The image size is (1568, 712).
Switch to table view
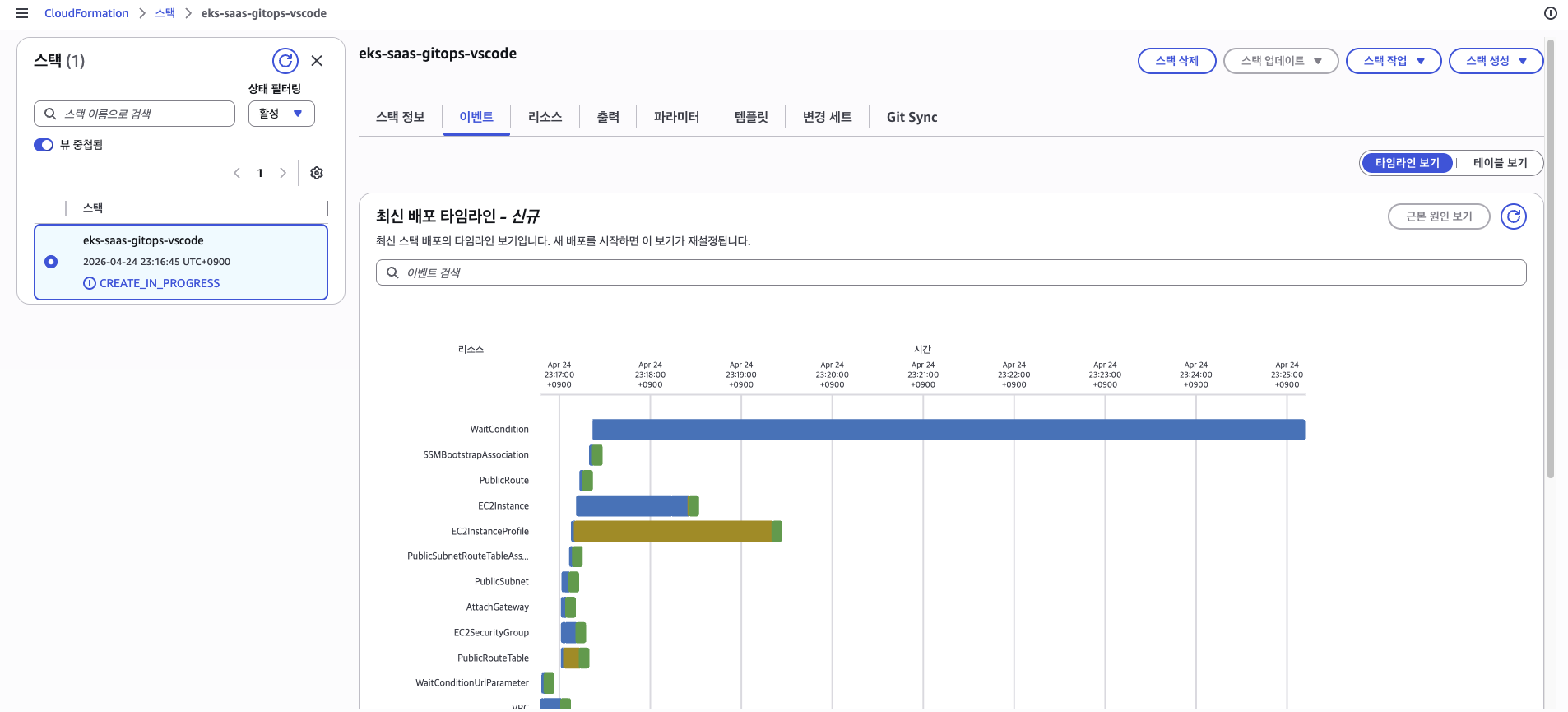(x=1499, y=163)
